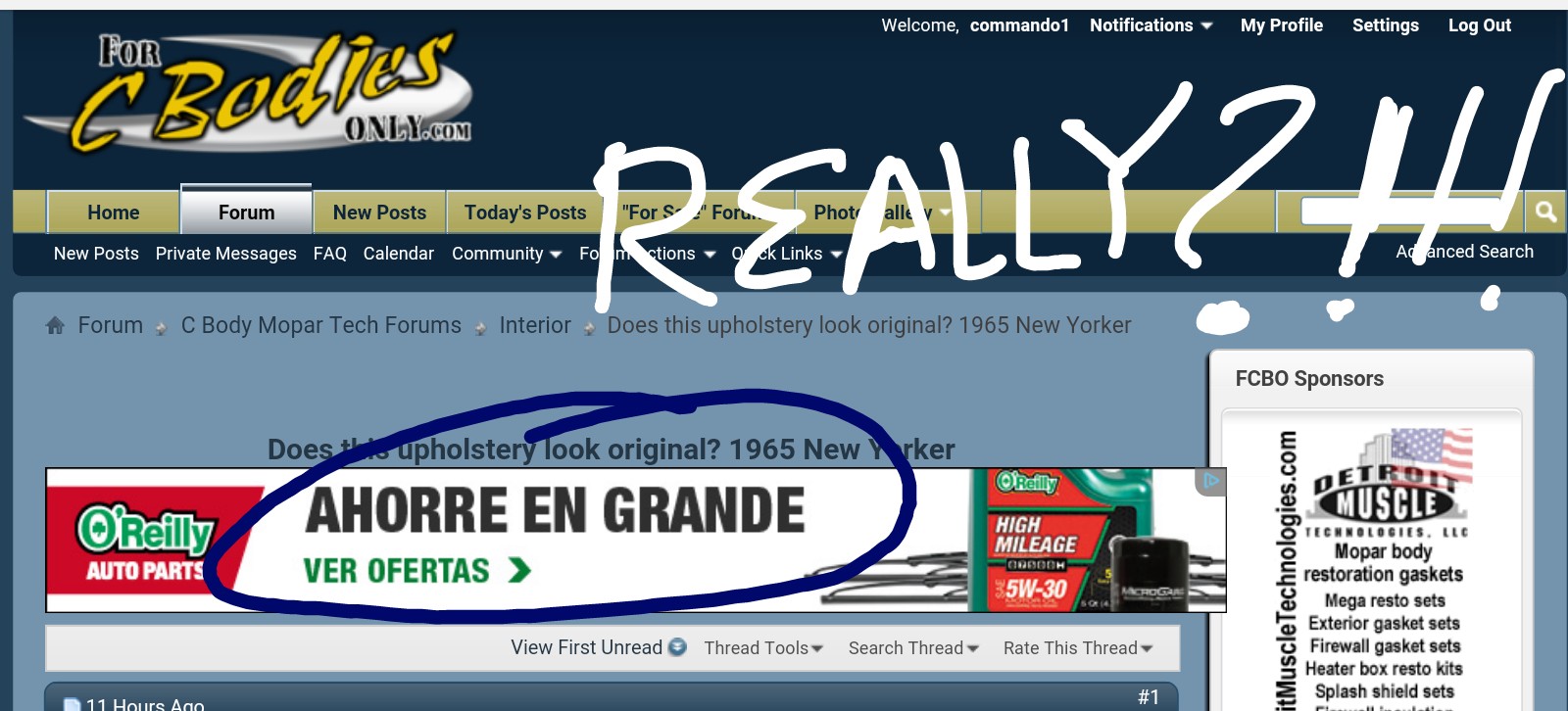Click the post status icon beside 11 Hours Ago

[x=72, y=704]
